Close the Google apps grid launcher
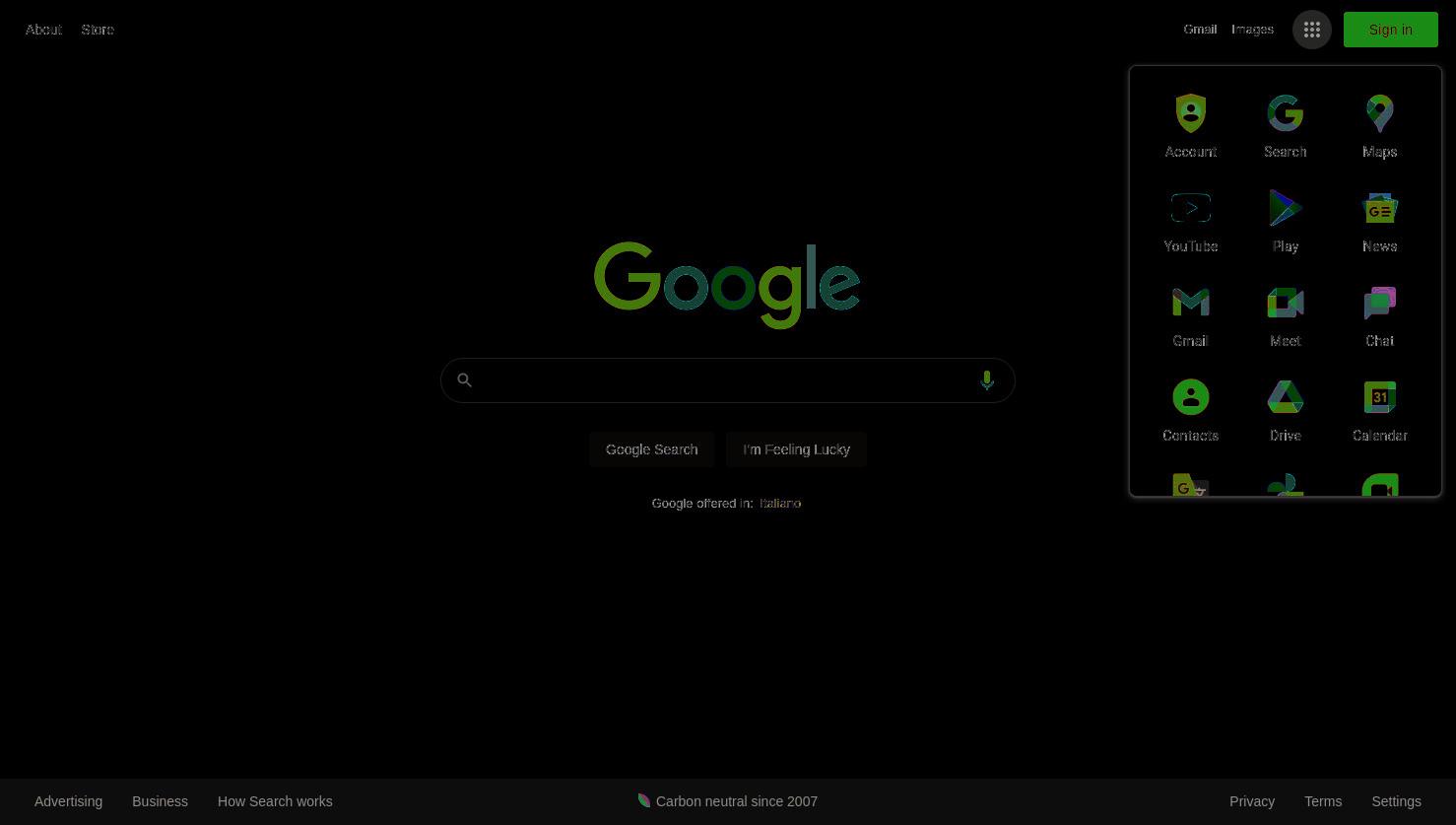The width and height of the screenshot is (1456, 825). coord(1311,30)
